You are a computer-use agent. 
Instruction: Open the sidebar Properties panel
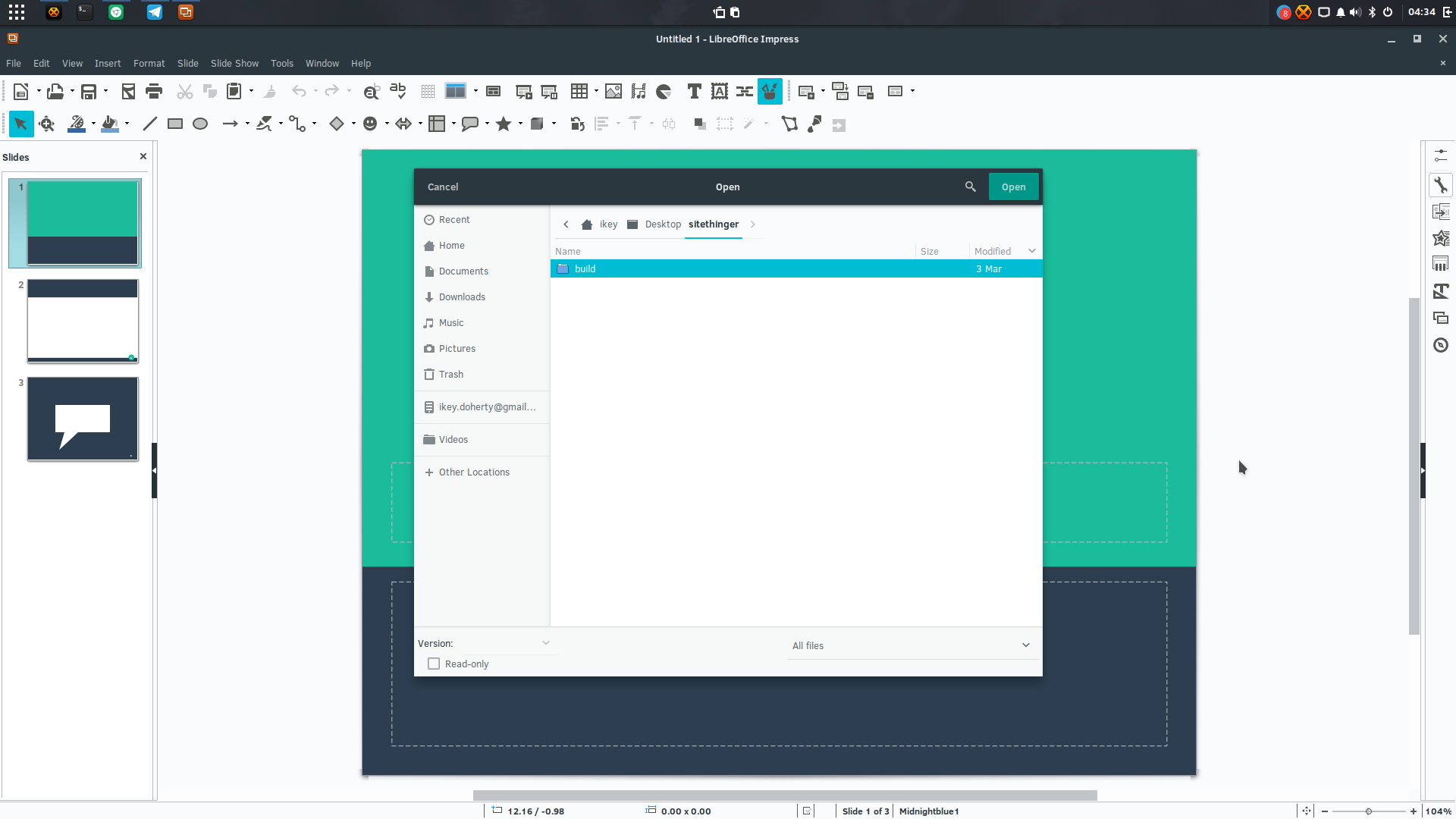[1441, 185]
